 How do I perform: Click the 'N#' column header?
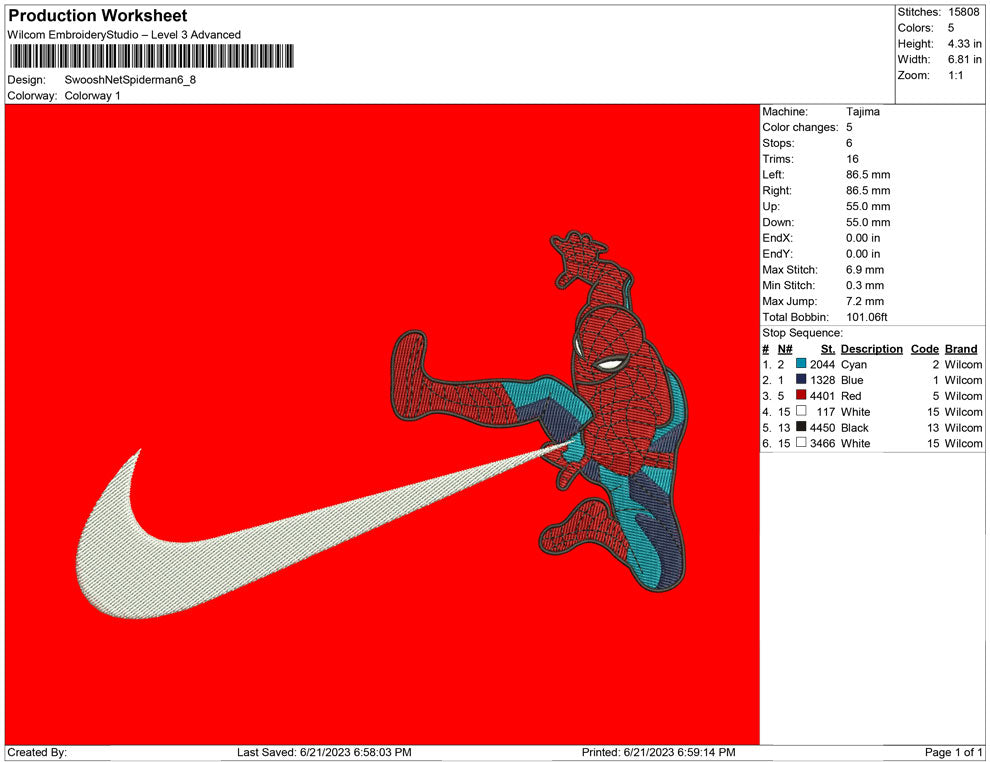coord(785,348)
